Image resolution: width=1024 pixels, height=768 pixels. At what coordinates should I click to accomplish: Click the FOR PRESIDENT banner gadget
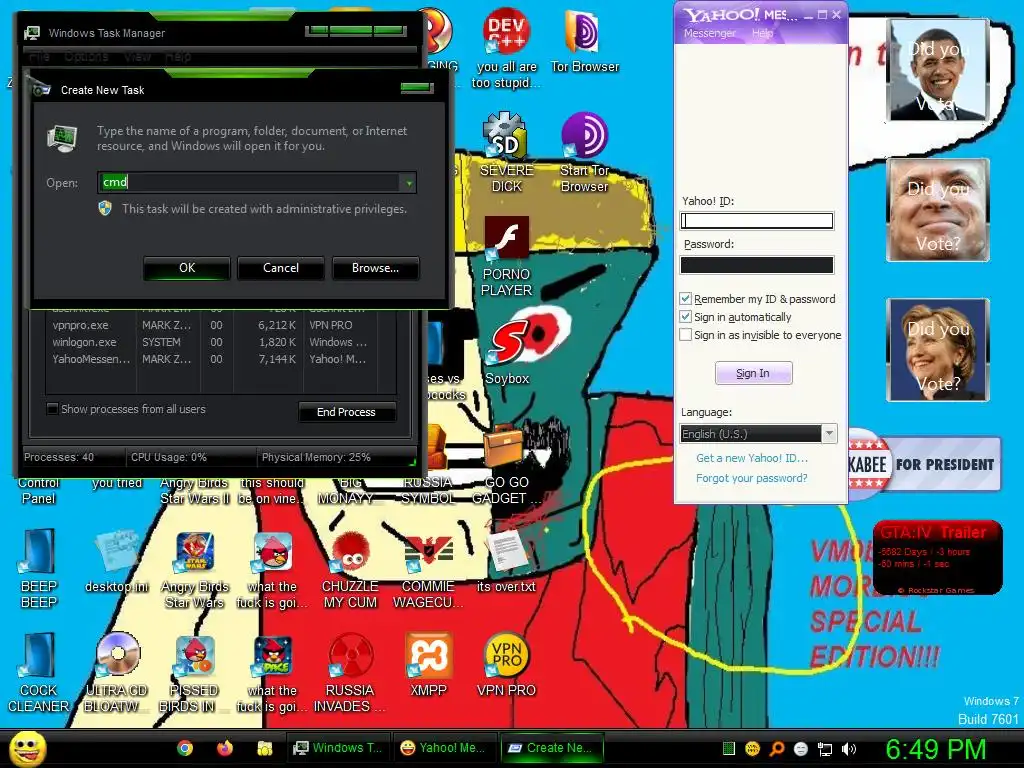point(924,464)
